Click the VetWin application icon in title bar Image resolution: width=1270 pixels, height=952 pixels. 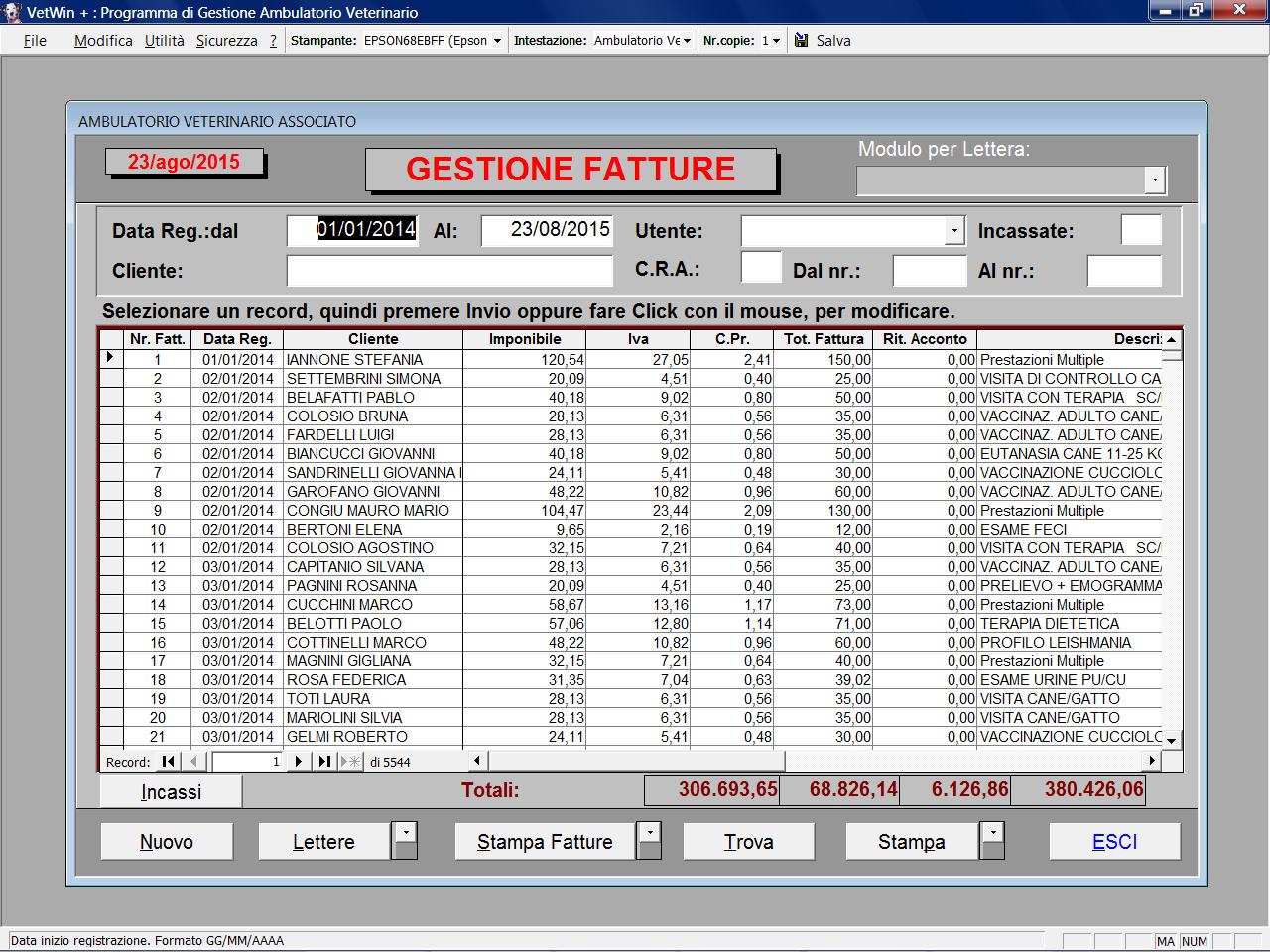point(11,12)
